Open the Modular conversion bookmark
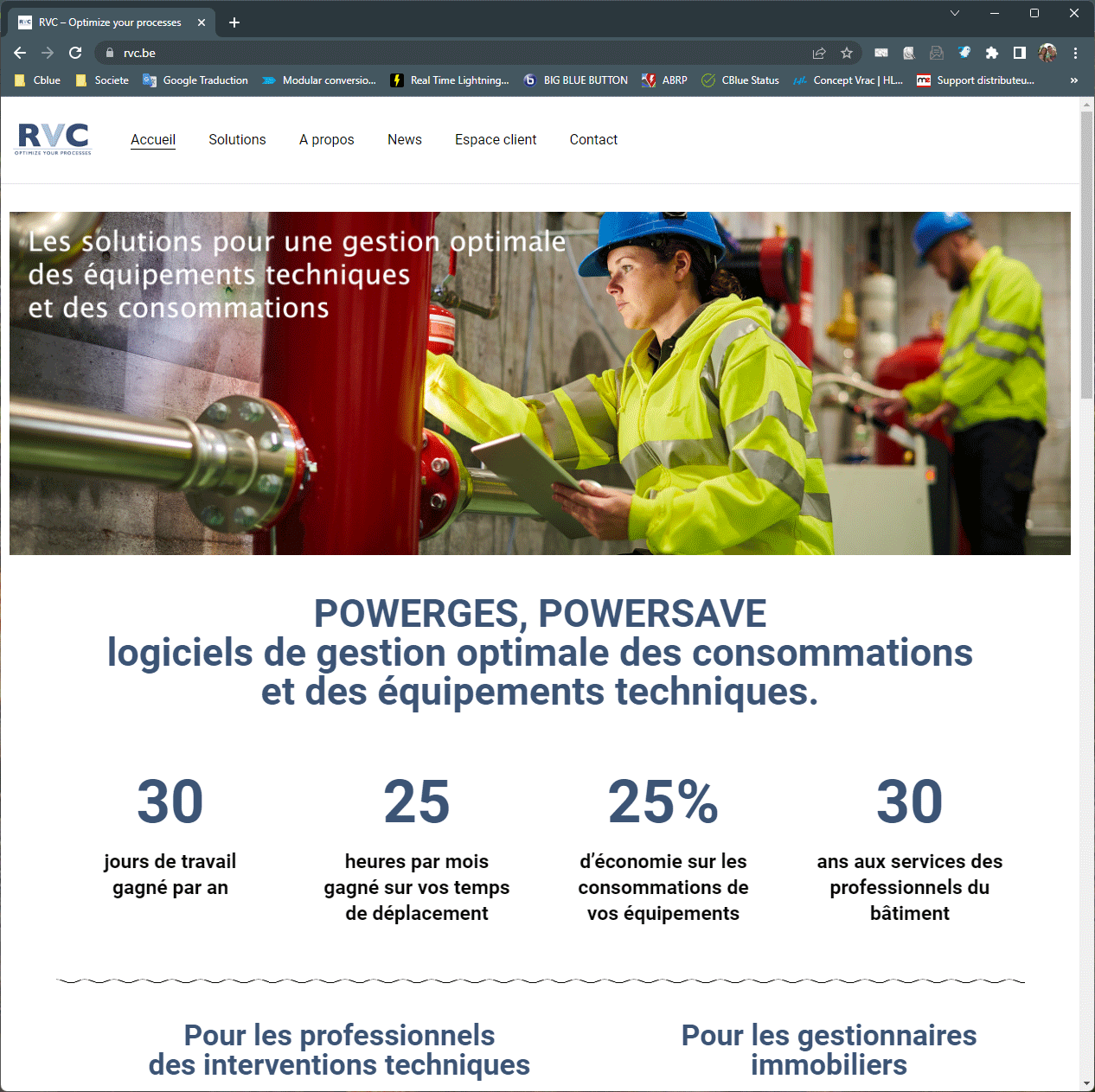Image resolution: width=1095 pixels, height=1092 pixels. click(319, 80)
